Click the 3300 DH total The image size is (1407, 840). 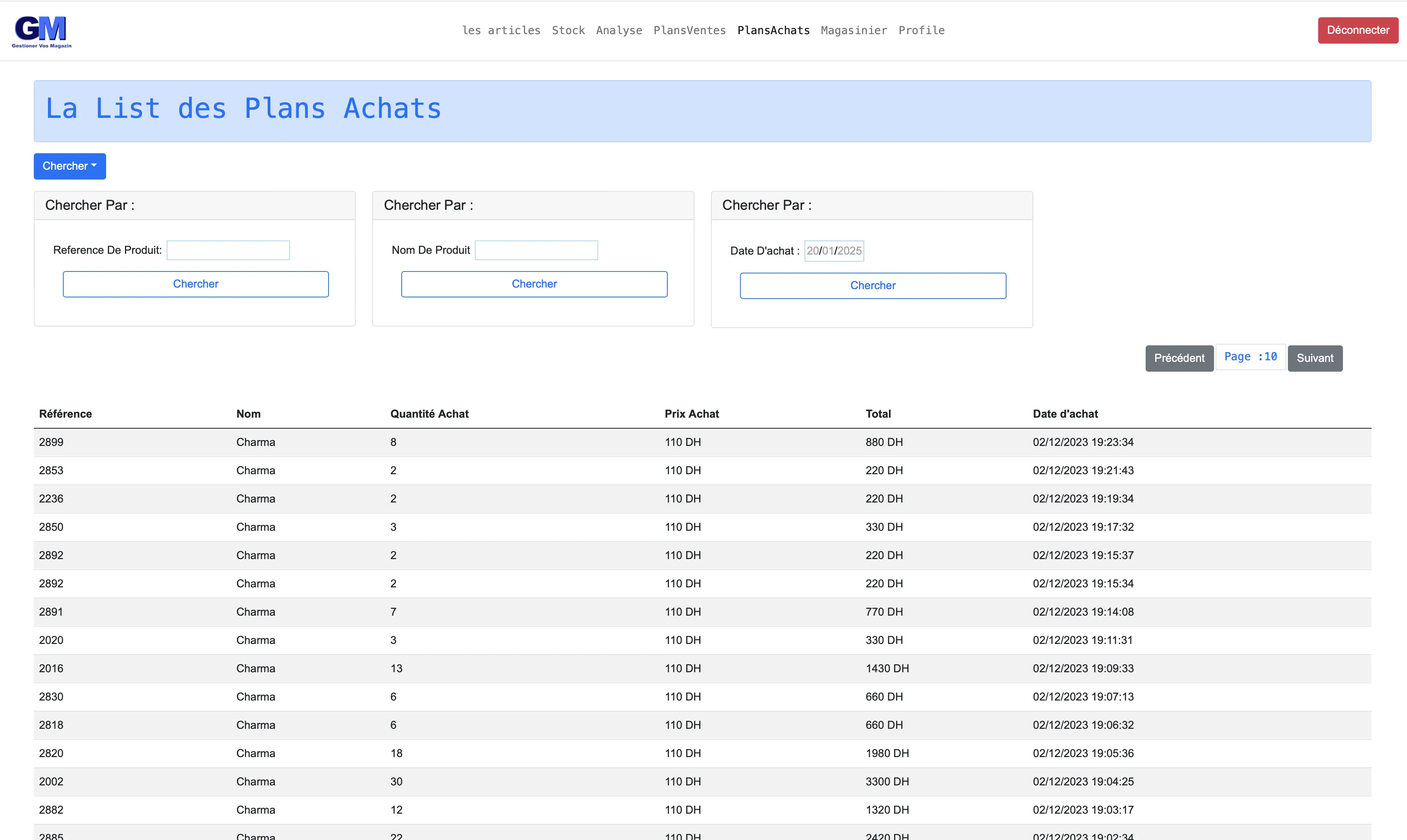tap(887, 782)
